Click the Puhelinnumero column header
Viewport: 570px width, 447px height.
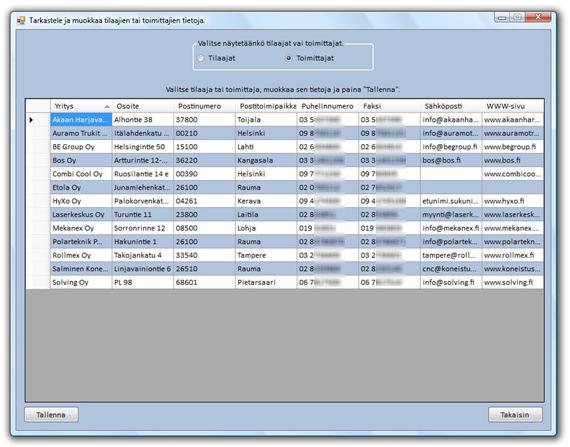tap(328, 106)
